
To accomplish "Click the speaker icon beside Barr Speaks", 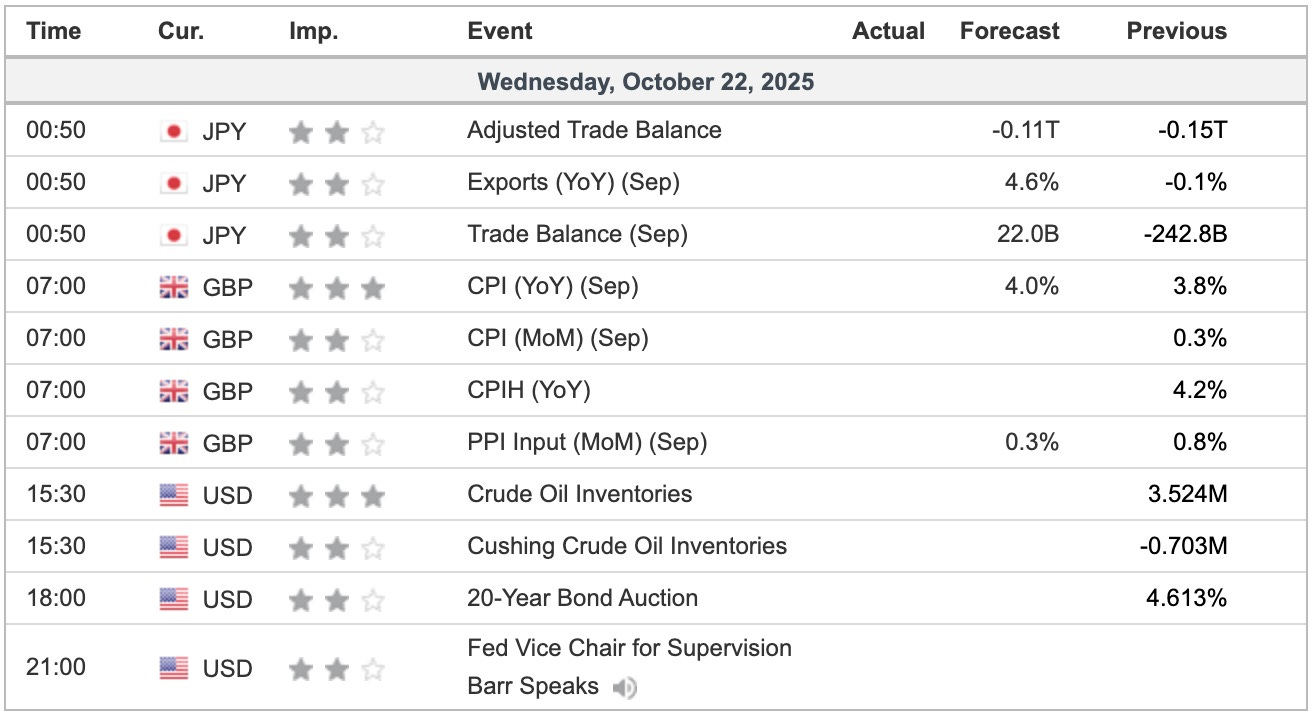I will point(624,688).
